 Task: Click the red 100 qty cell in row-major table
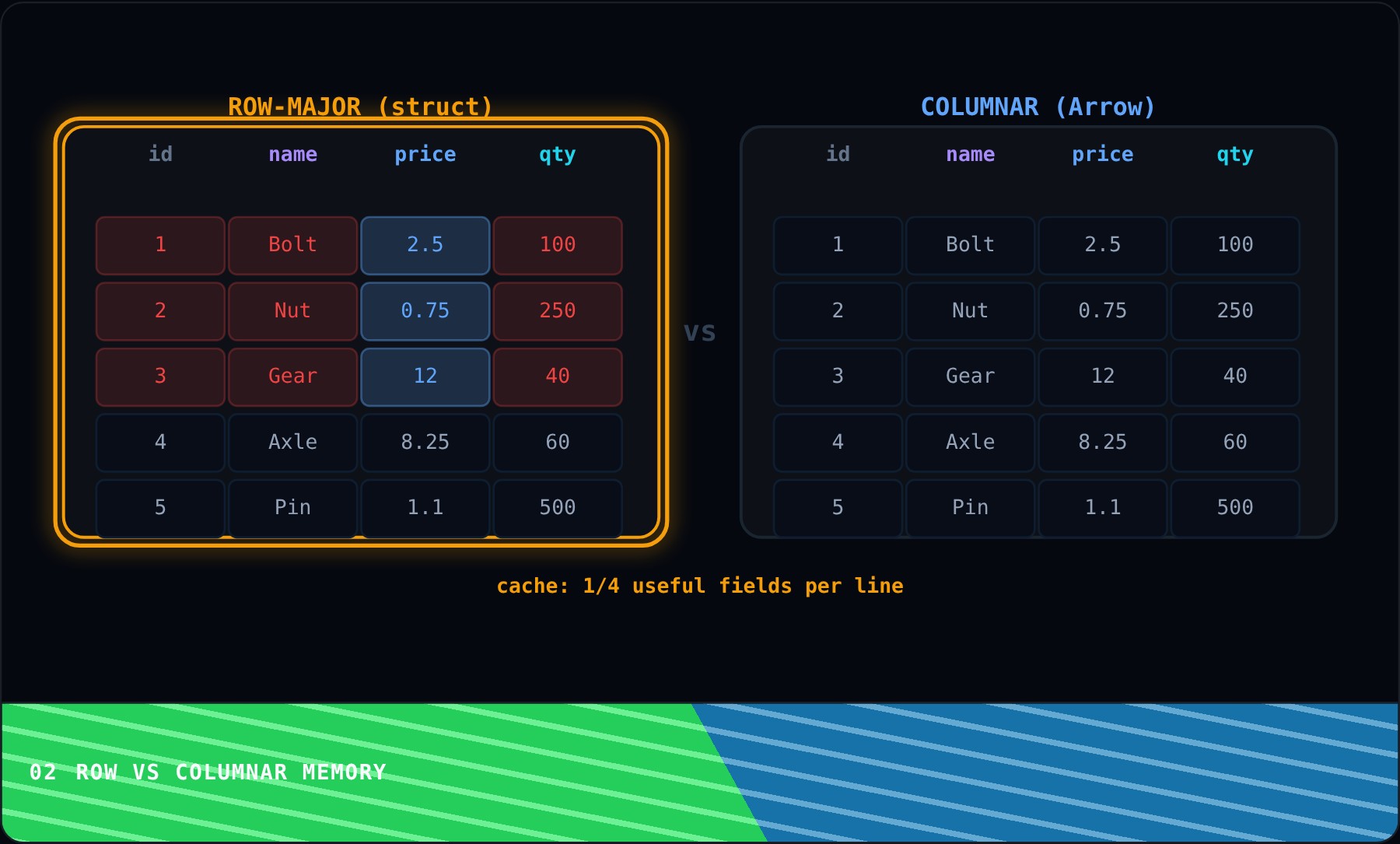coord(558,246)
